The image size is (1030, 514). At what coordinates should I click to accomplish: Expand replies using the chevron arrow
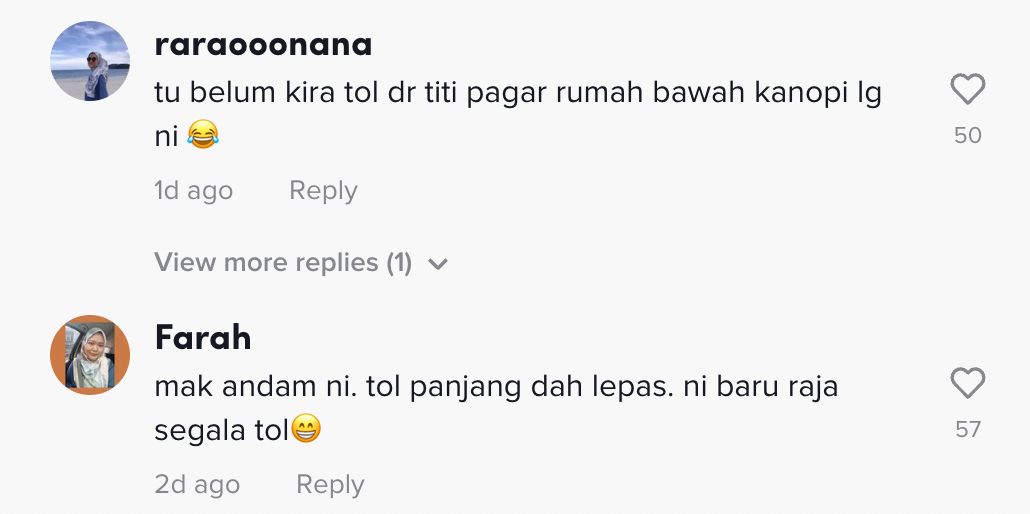437,264
